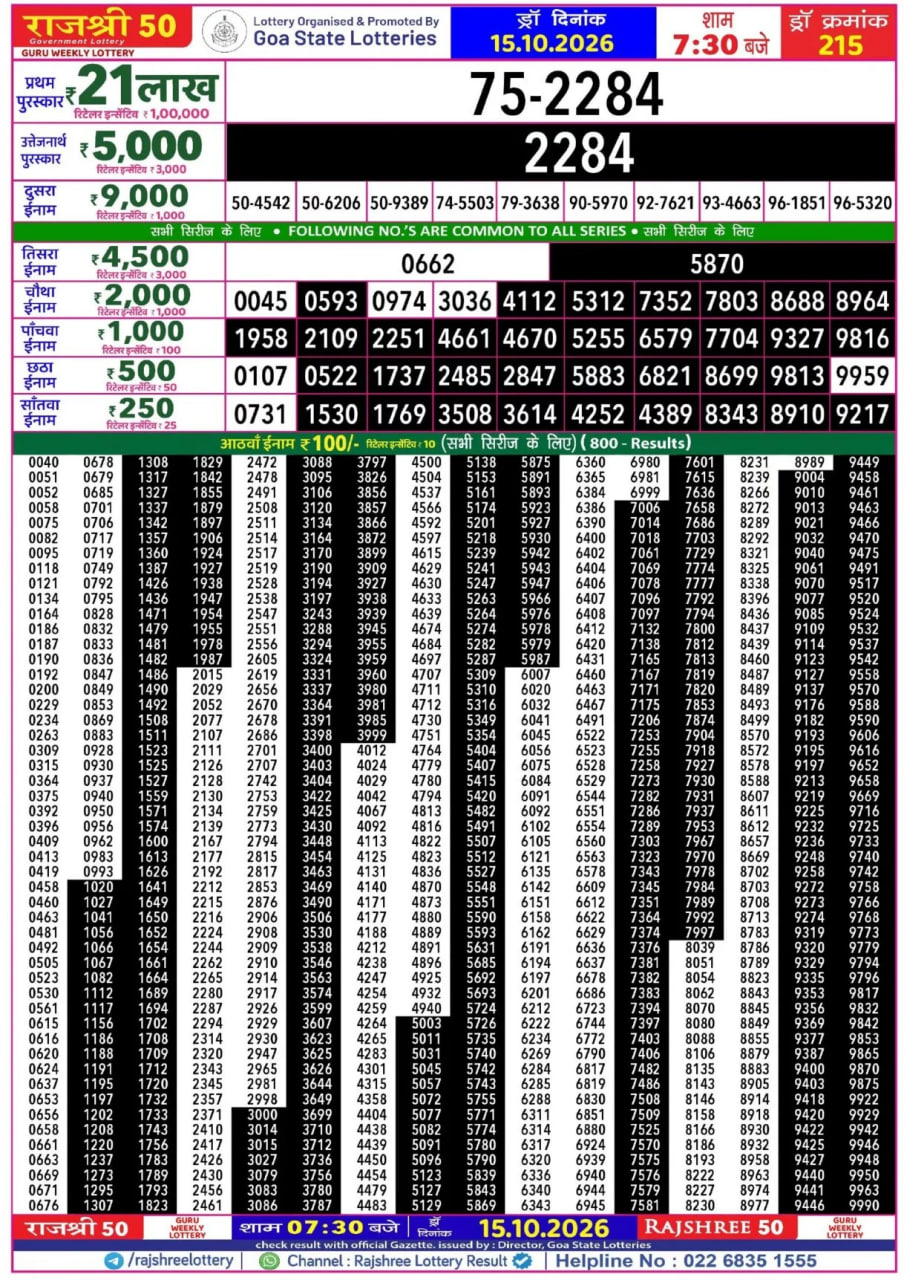Select second prize number 96-5320

tap(862, 202)
